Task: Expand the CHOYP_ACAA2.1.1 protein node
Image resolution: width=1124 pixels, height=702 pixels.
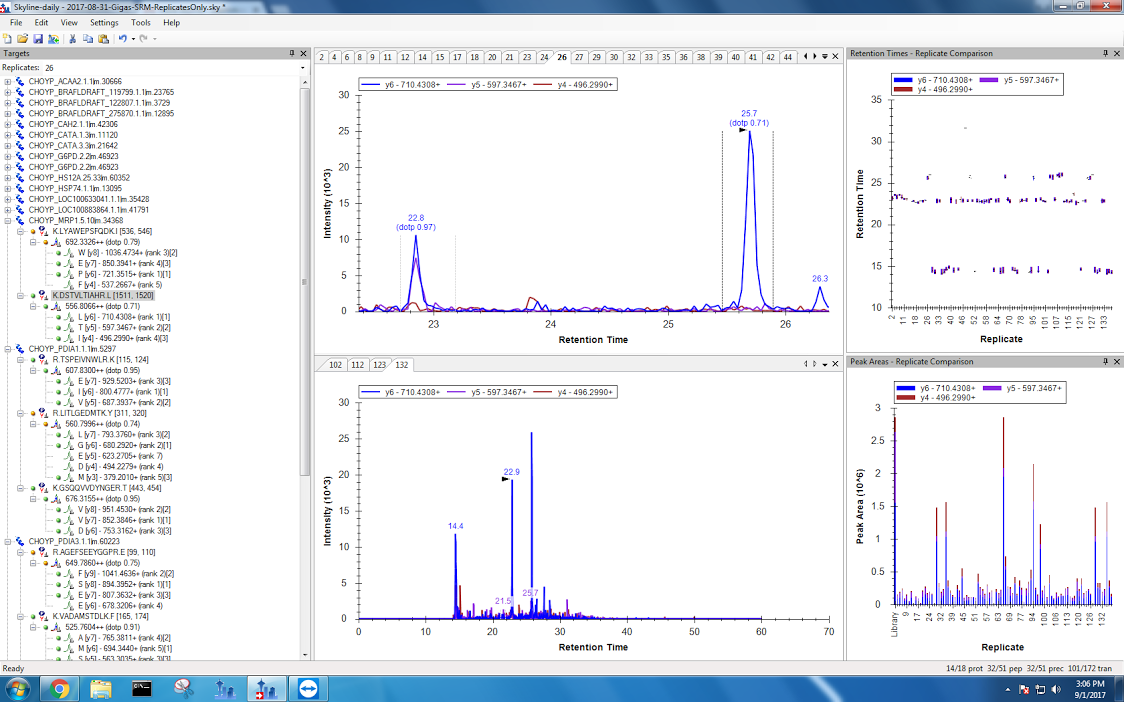Action: click(8, 81)
